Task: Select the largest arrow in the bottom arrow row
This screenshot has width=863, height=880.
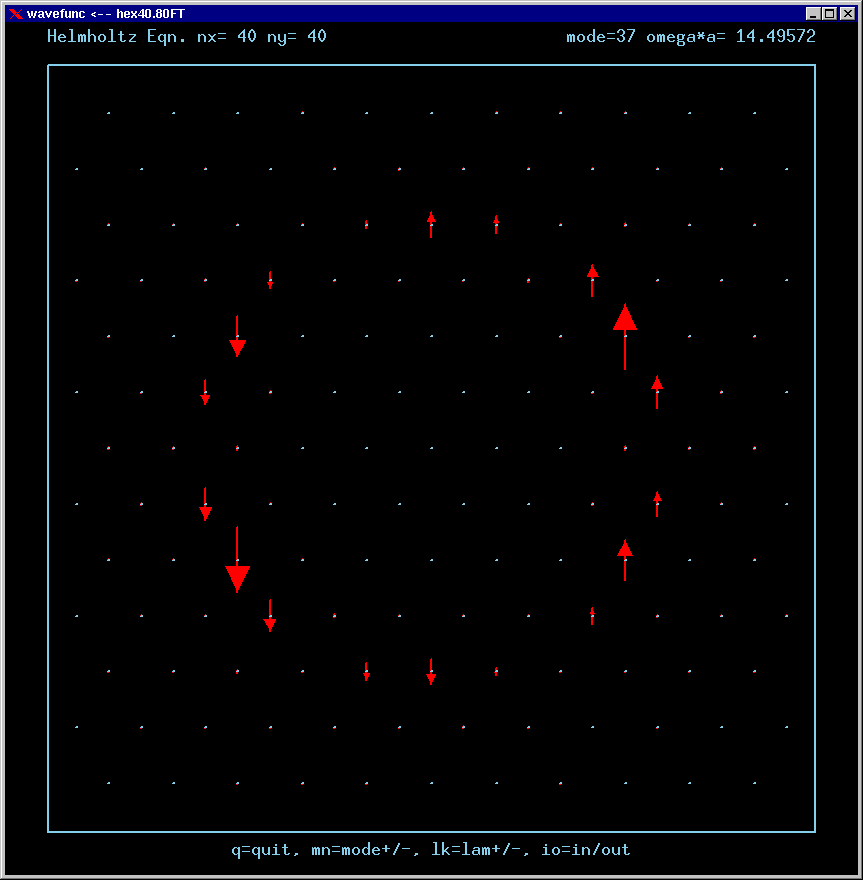Action: tap(431, 672)
